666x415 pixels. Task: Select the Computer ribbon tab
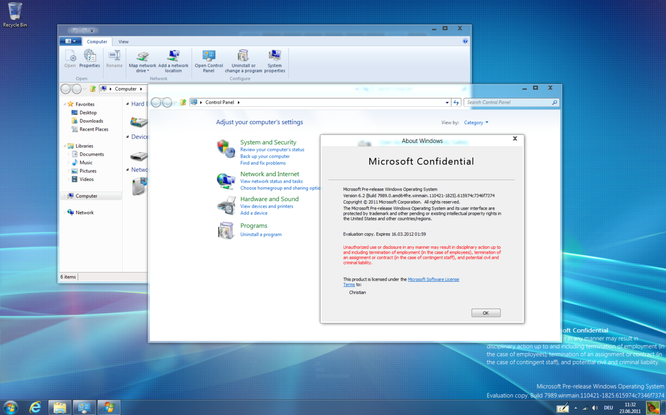click(x=96, y=41)
